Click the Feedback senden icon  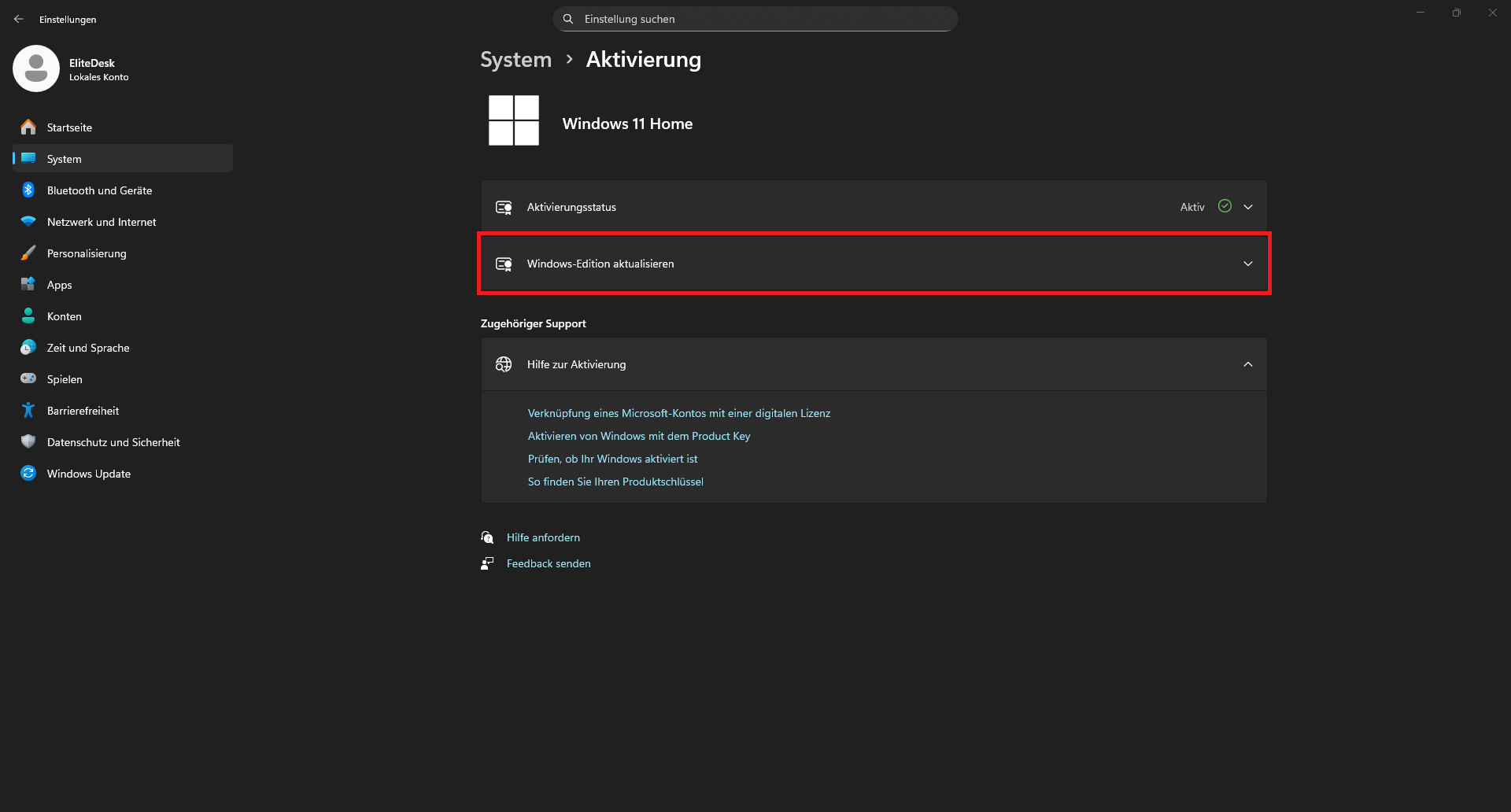[487, 563]
